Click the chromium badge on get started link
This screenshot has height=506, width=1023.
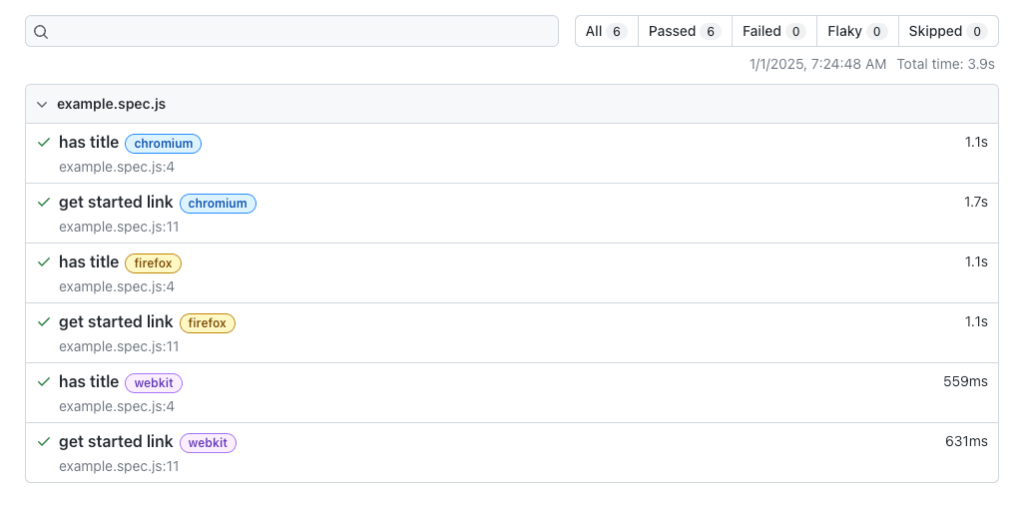(218, 203)
